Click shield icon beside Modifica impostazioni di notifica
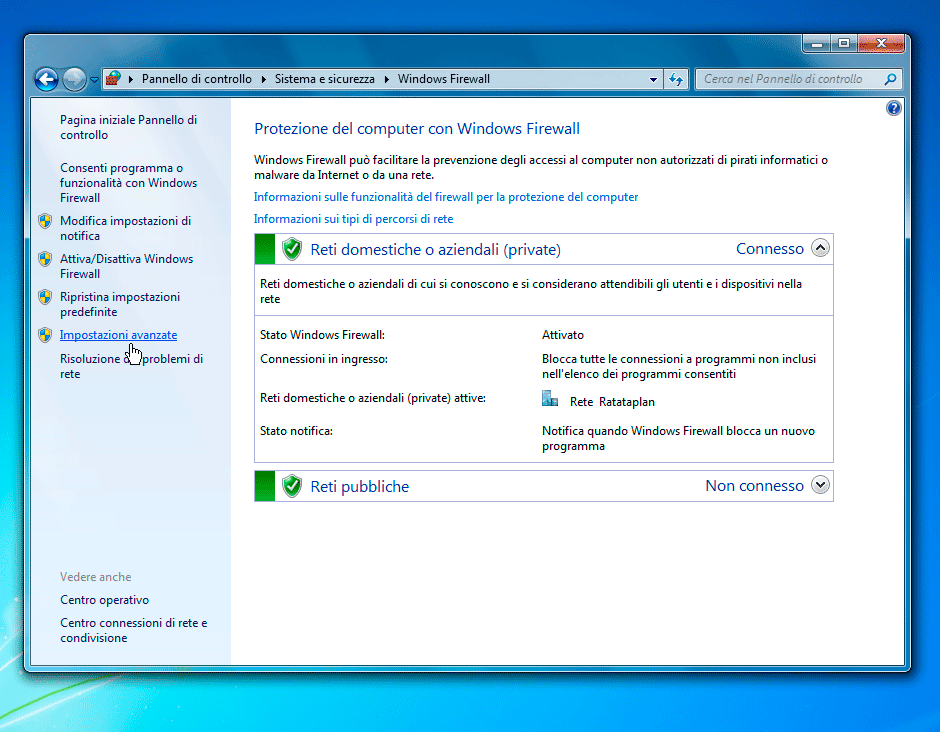Screen dimensions: 940x732 click(45, 221)
